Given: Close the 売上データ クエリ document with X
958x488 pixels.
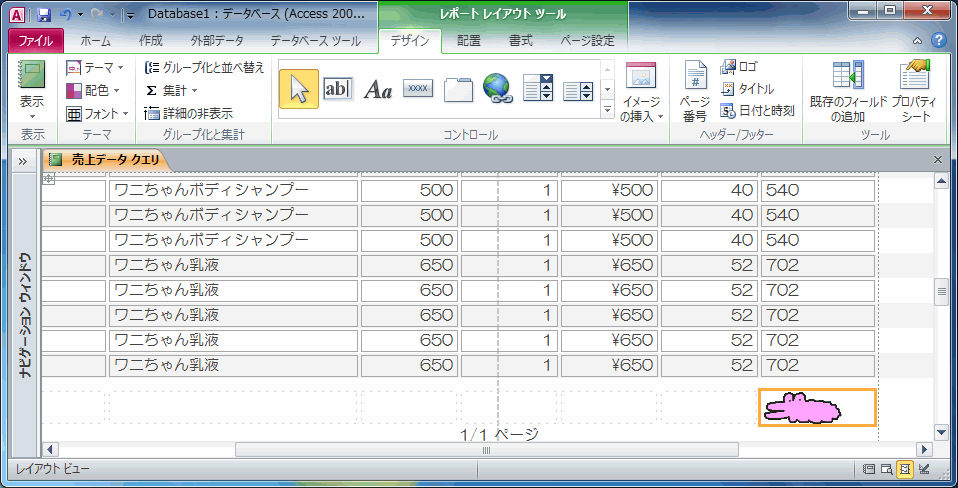Looking at the screenshot, I should (938, 159).
